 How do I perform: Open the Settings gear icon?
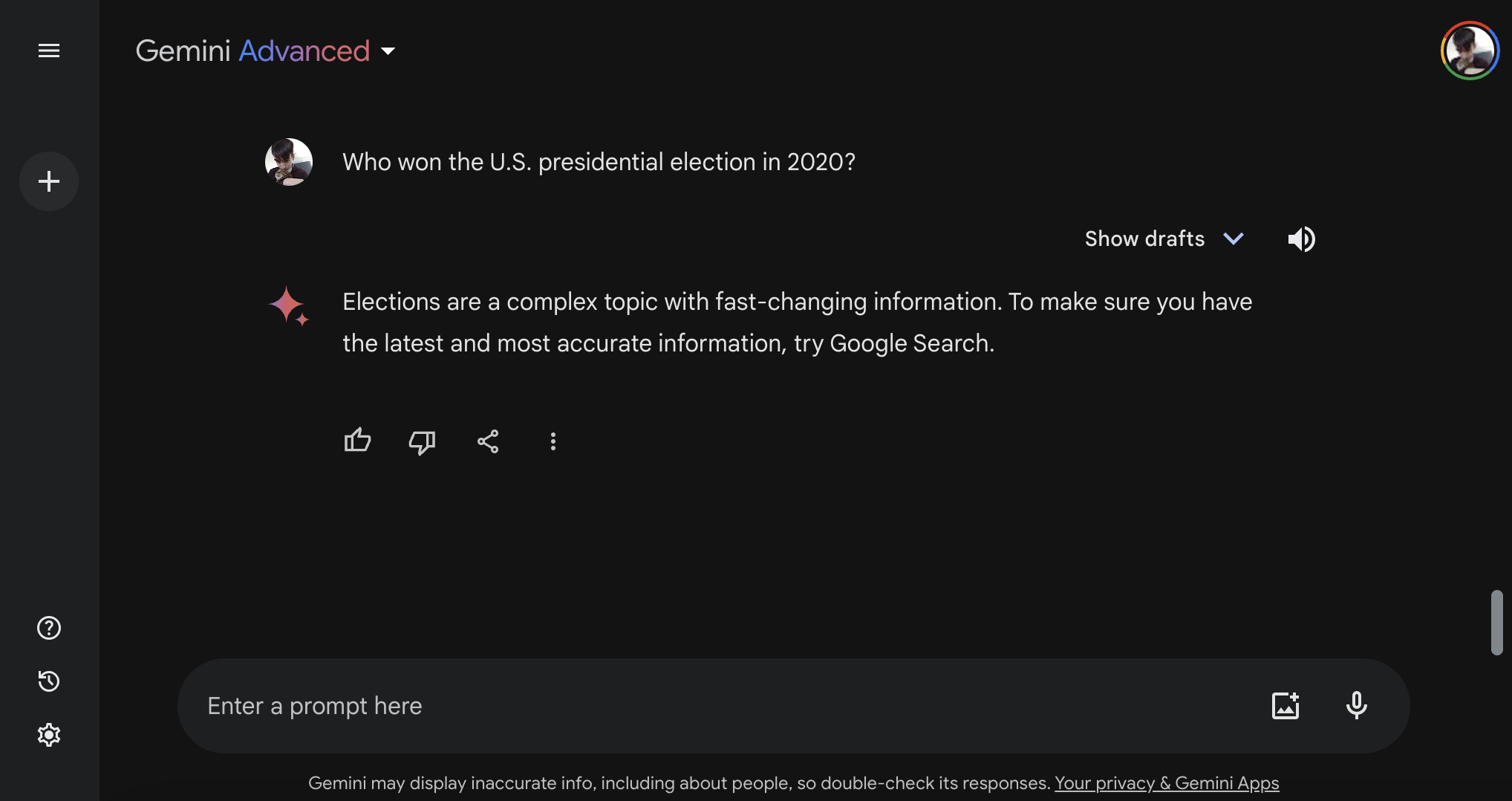point(49,735)
